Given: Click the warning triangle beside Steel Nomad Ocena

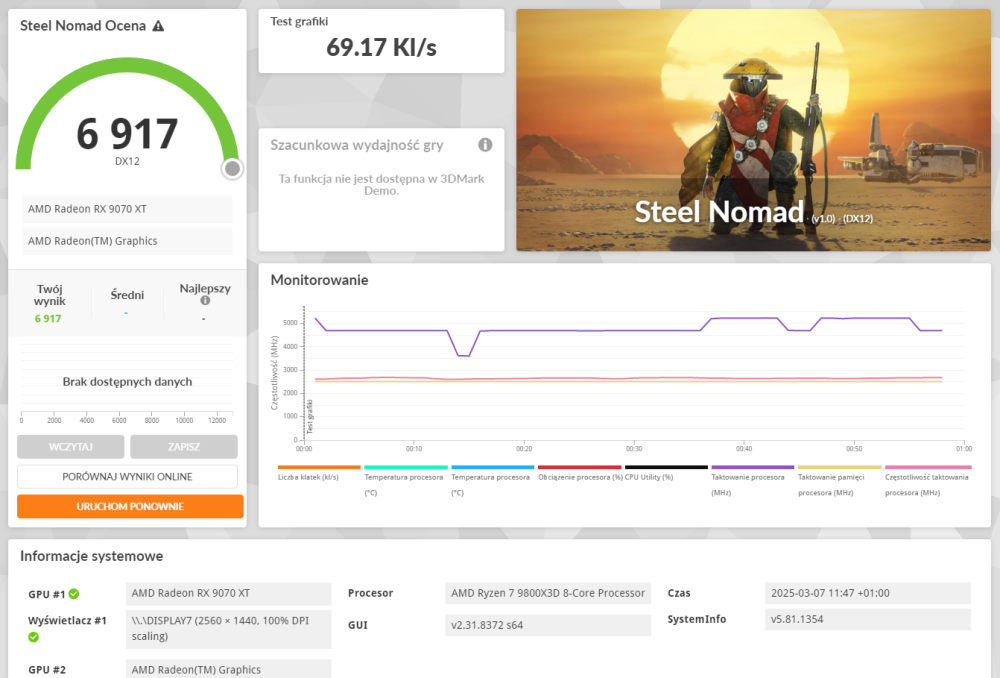Looking at the screenshot, I should (158, 26).
